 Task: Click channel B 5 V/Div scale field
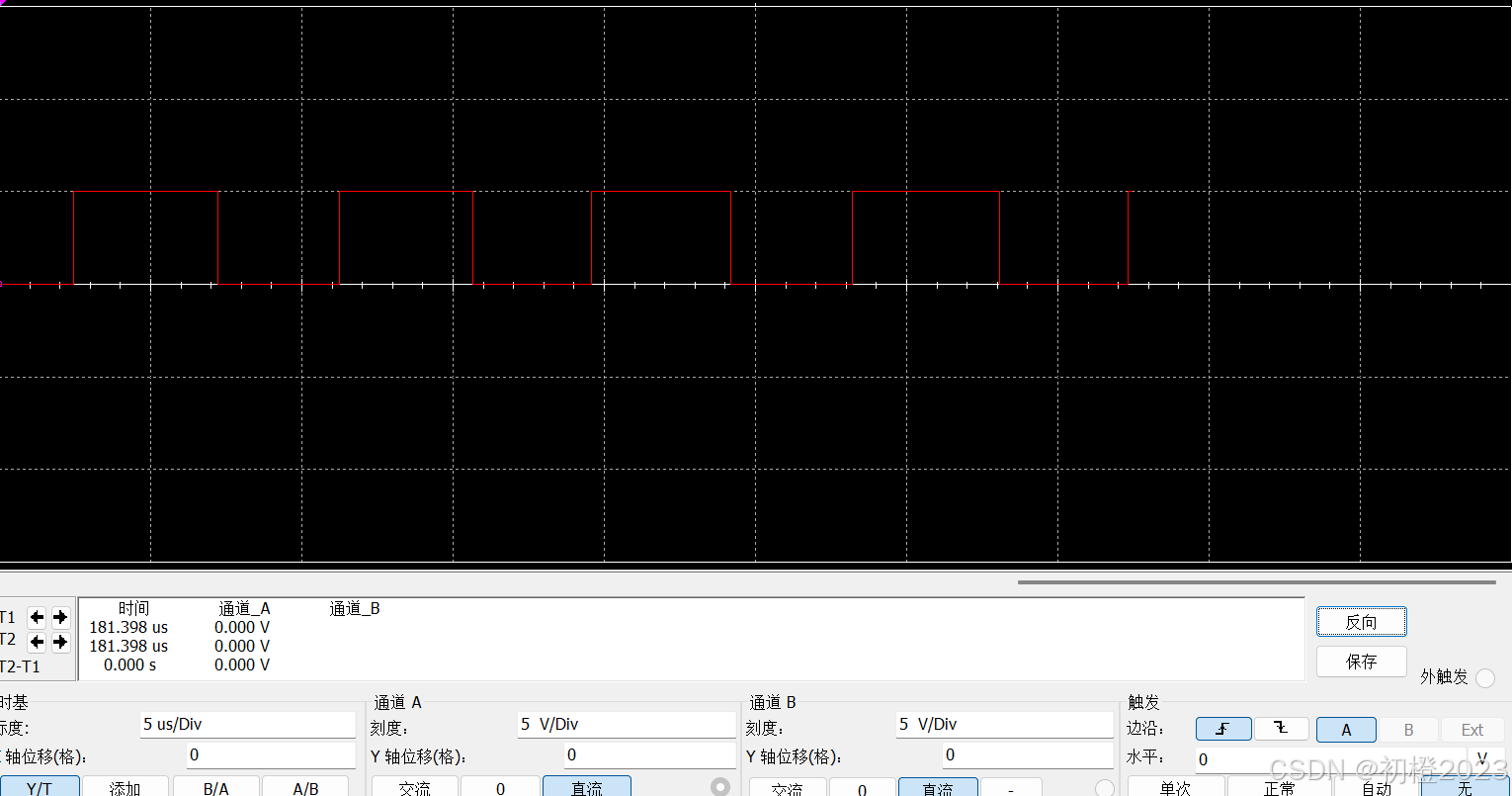click(1004, 725)
